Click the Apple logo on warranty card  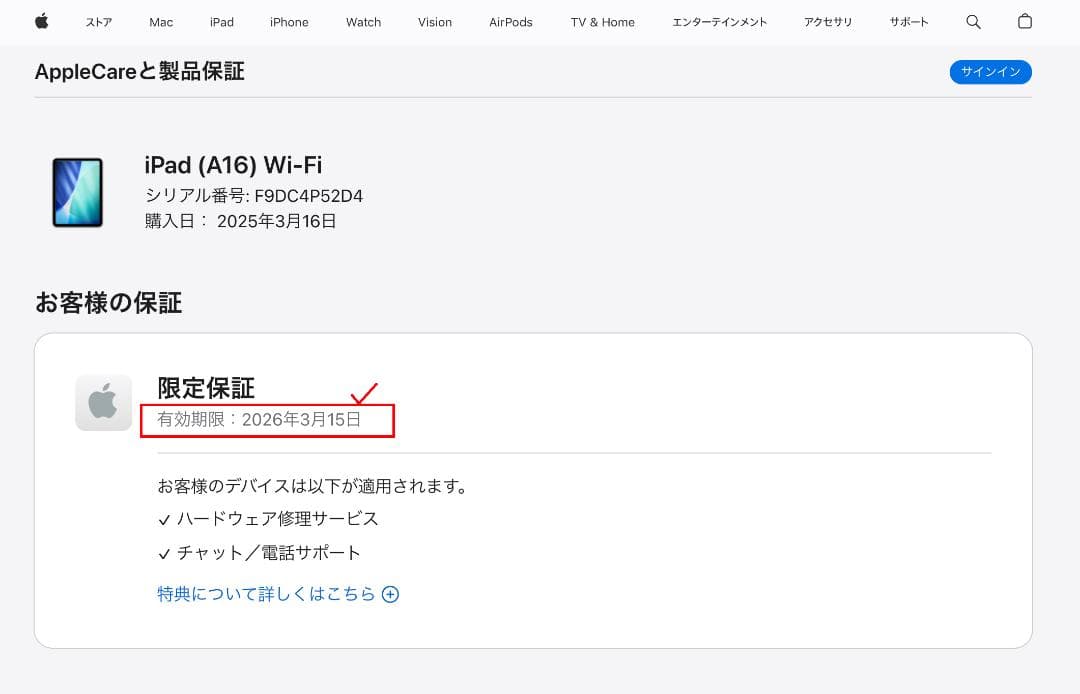103,402
